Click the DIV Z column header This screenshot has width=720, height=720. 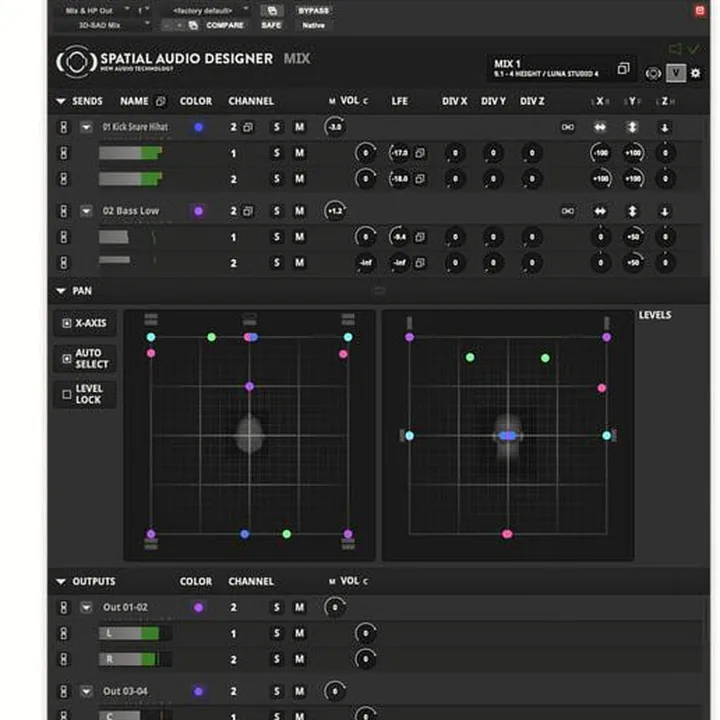coord(532,101)
